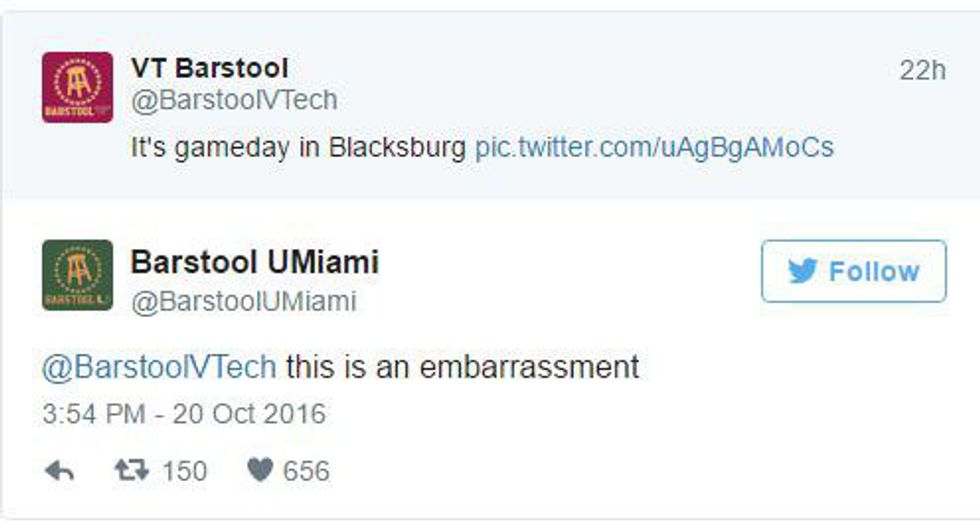This screenshot has width=980, height=526.
Task: Click the text 'this is an embarrassment'
Action: pos(462,367)
